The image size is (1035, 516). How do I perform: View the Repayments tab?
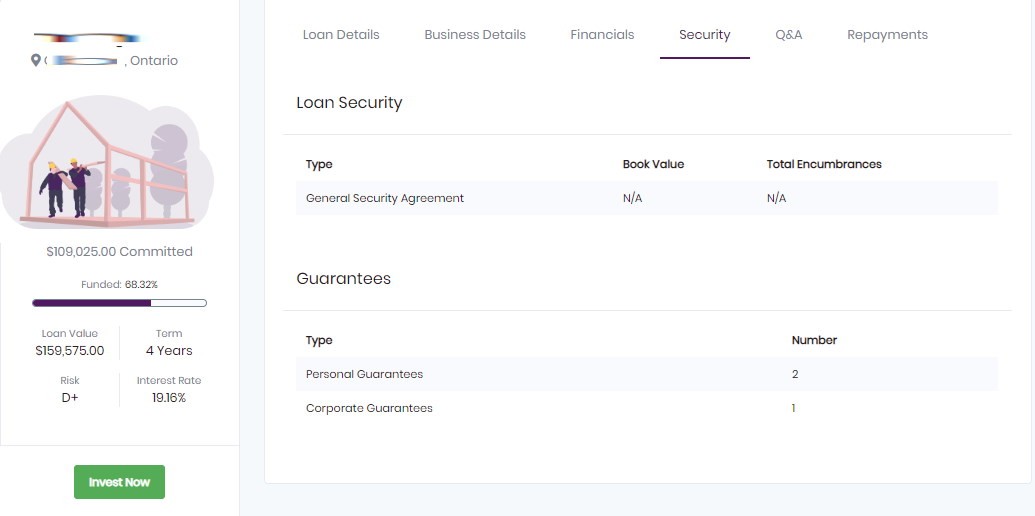tap(887, 35)
